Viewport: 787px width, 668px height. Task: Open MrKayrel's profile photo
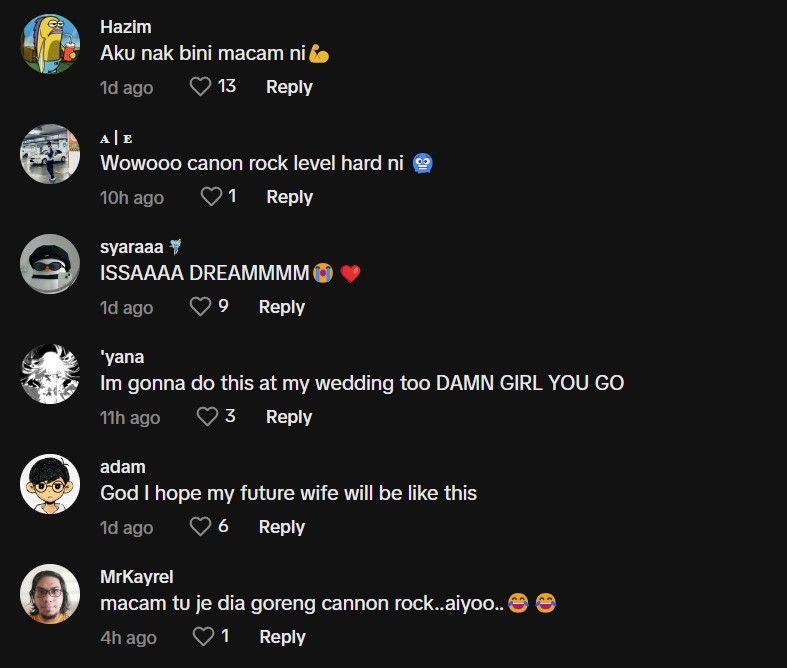tap(50, 594)
